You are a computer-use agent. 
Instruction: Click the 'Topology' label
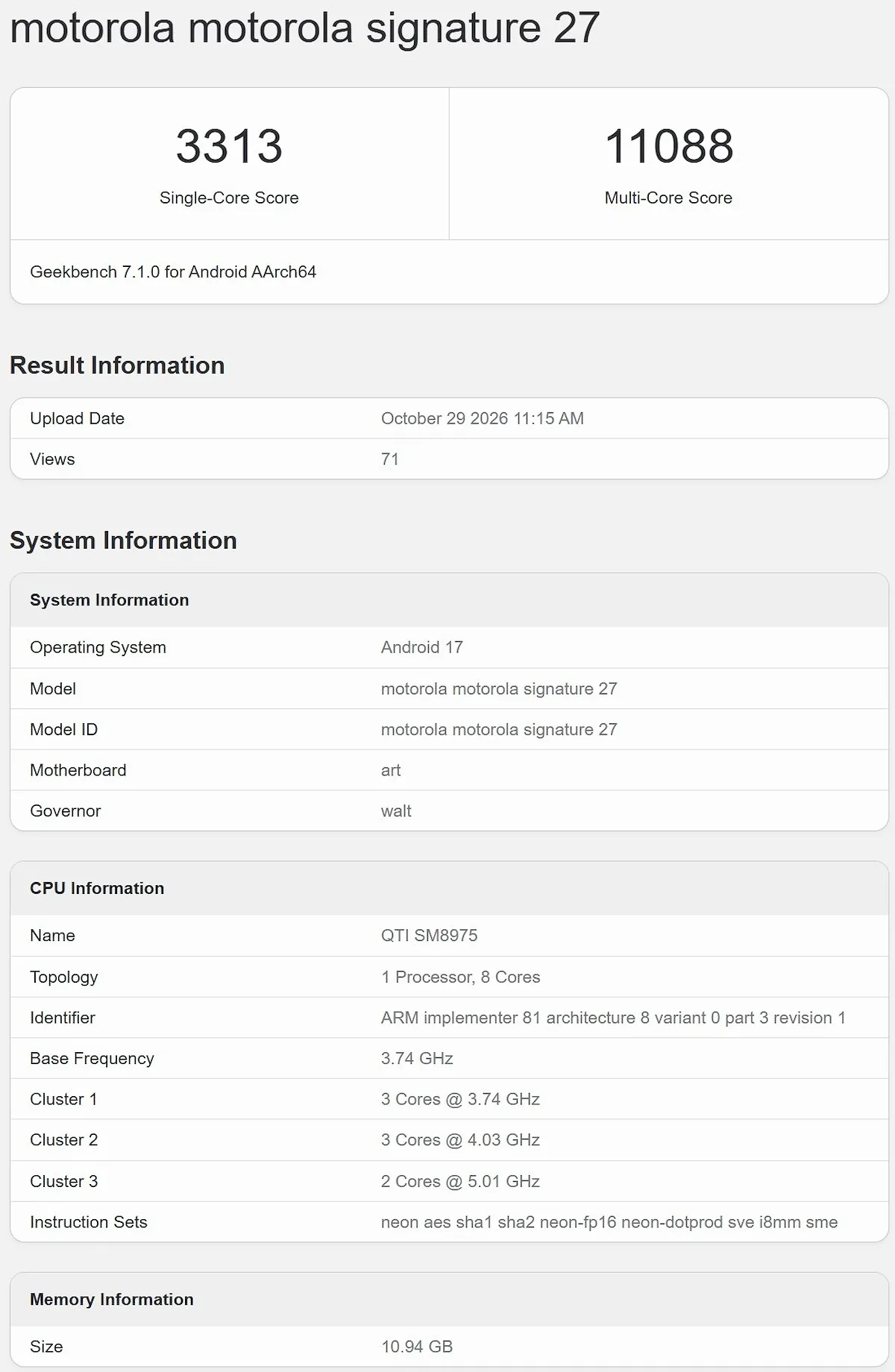coord(63,977)
